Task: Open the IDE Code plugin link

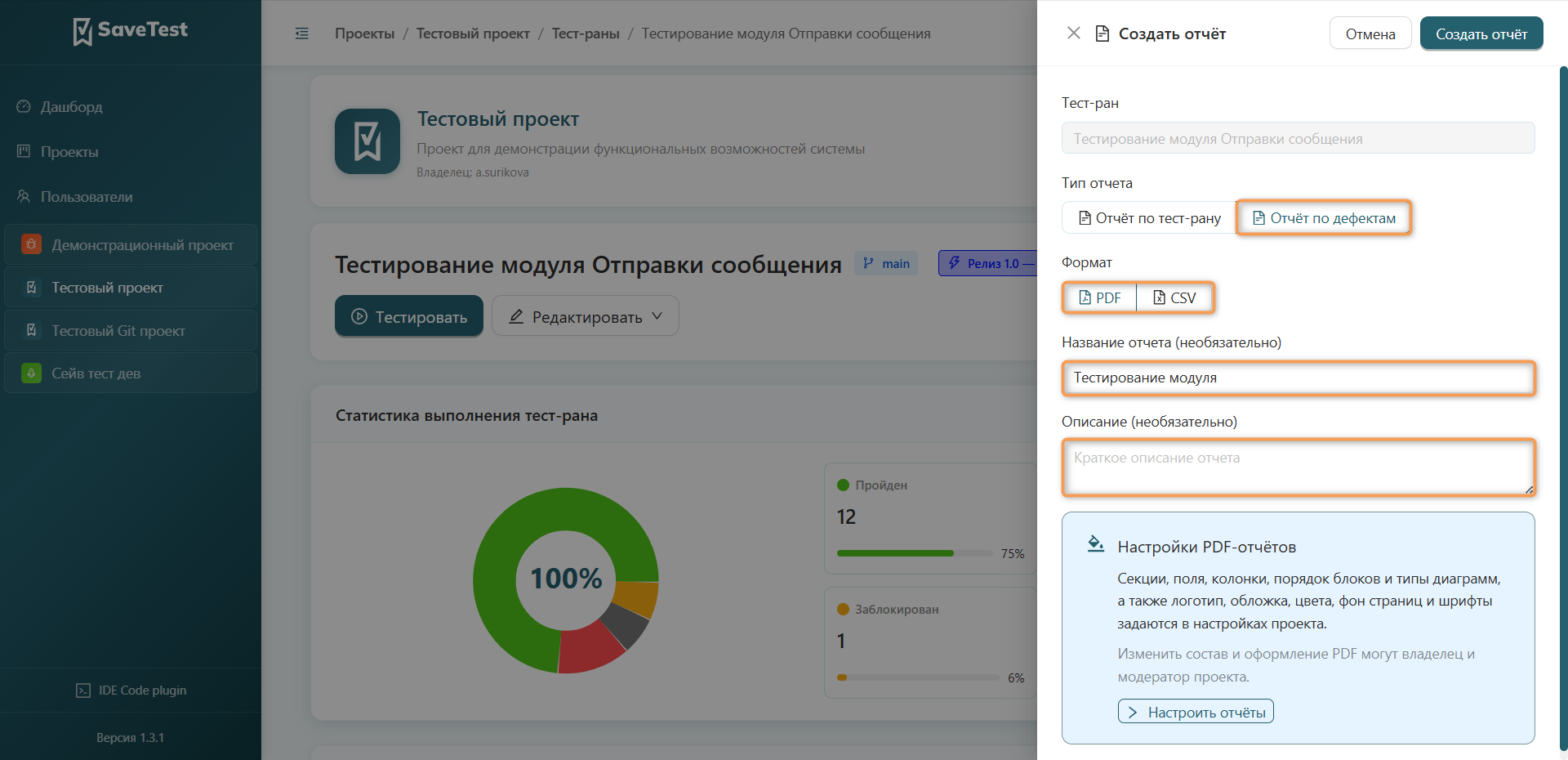Action: click(131, 691)
